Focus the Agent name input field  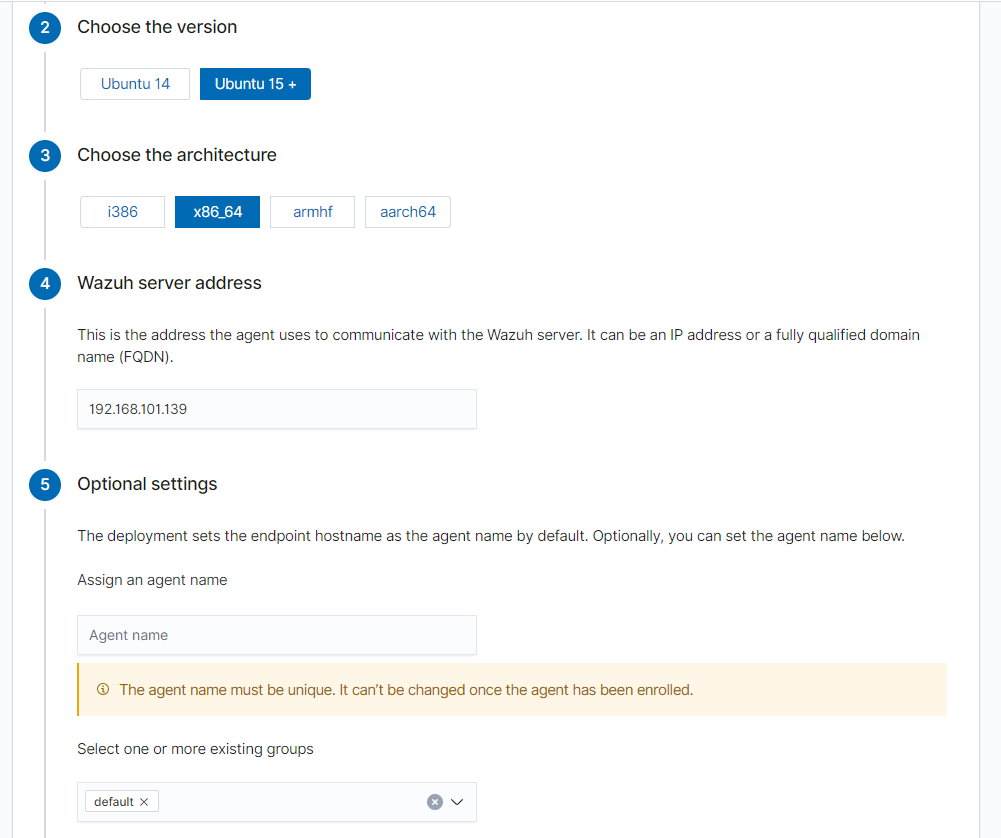coord(276,635)
